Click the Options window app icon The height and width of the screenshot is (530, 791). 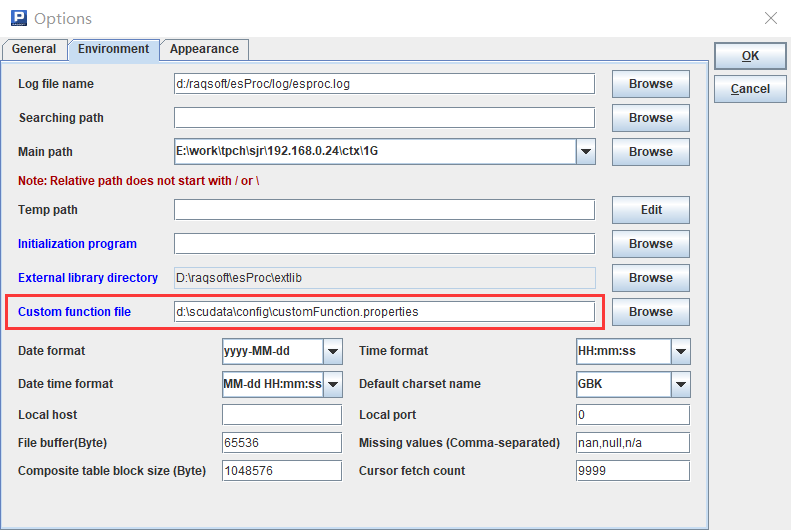tap(17, 18)
